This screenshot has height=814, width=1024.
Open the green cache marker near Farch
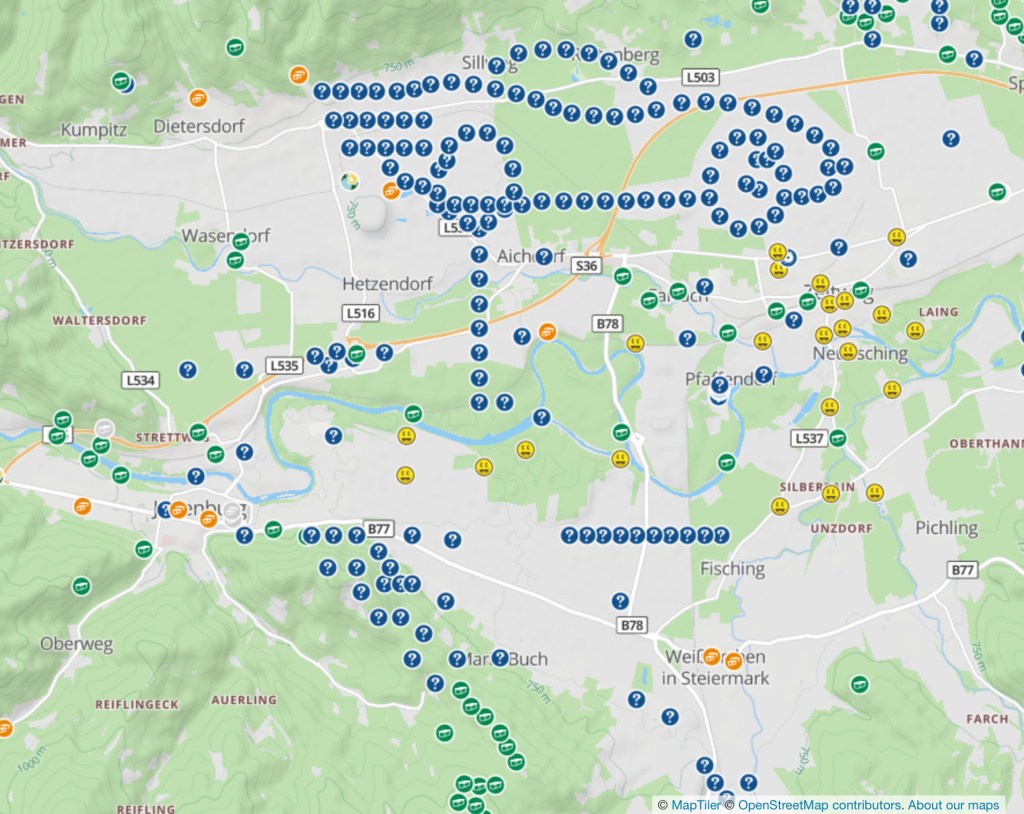[x=858, y=685]
